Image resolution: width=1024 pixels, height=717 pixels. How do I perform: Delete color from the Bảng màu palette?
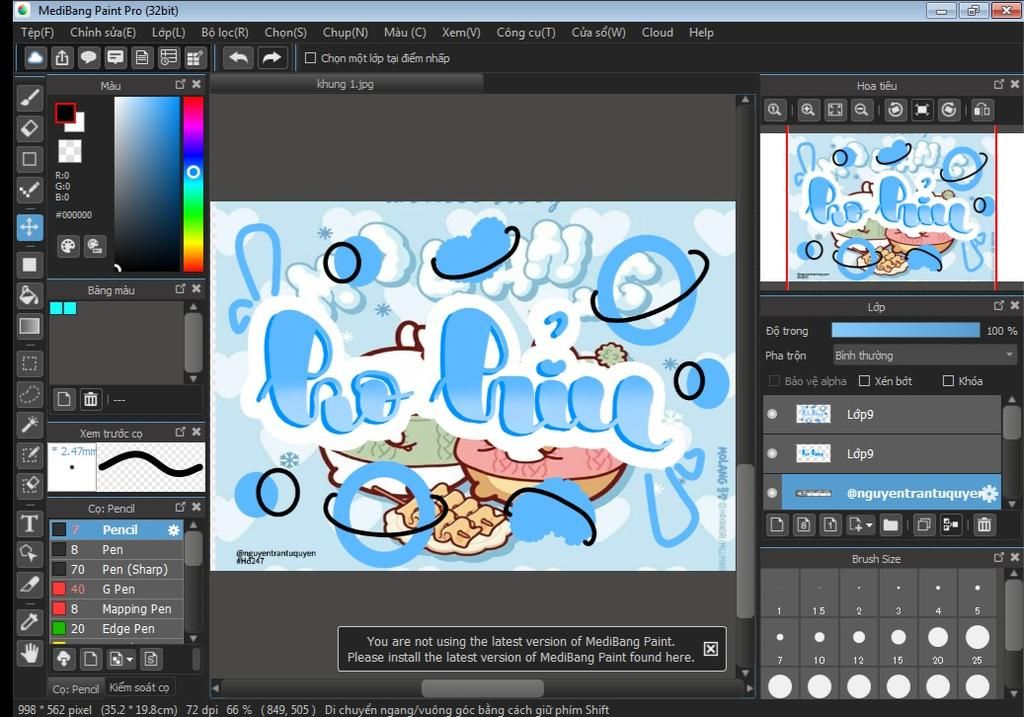(x=91, y=399)
